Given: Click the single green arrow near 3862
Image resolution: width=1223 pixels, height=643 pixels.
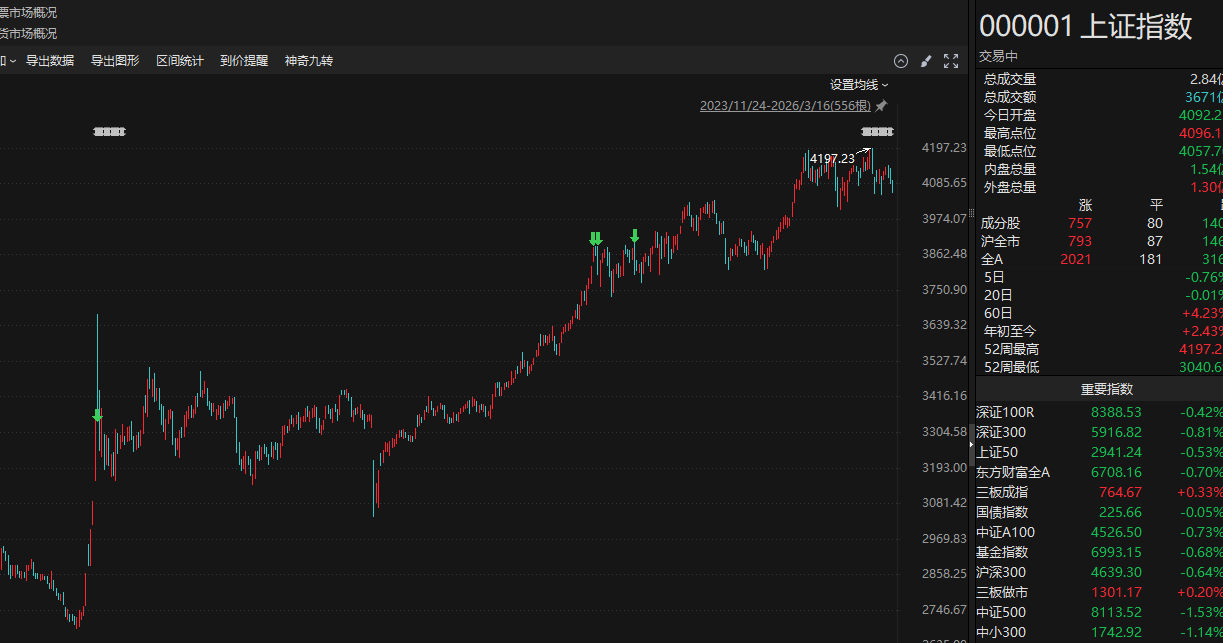Looking at the screenshot, I should 634,236.
